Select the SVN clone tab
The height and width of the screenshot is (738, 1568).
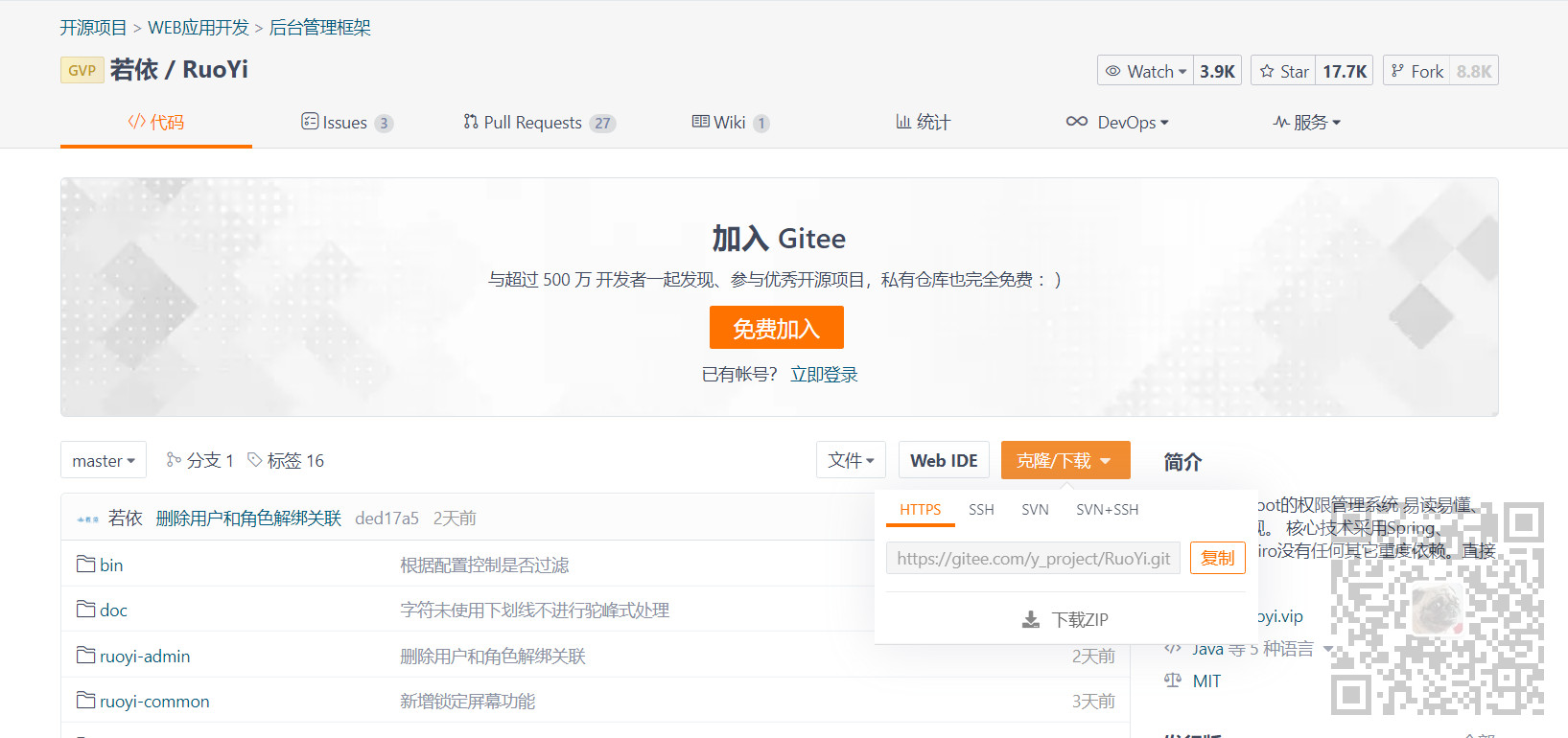tap(1035, 510)
